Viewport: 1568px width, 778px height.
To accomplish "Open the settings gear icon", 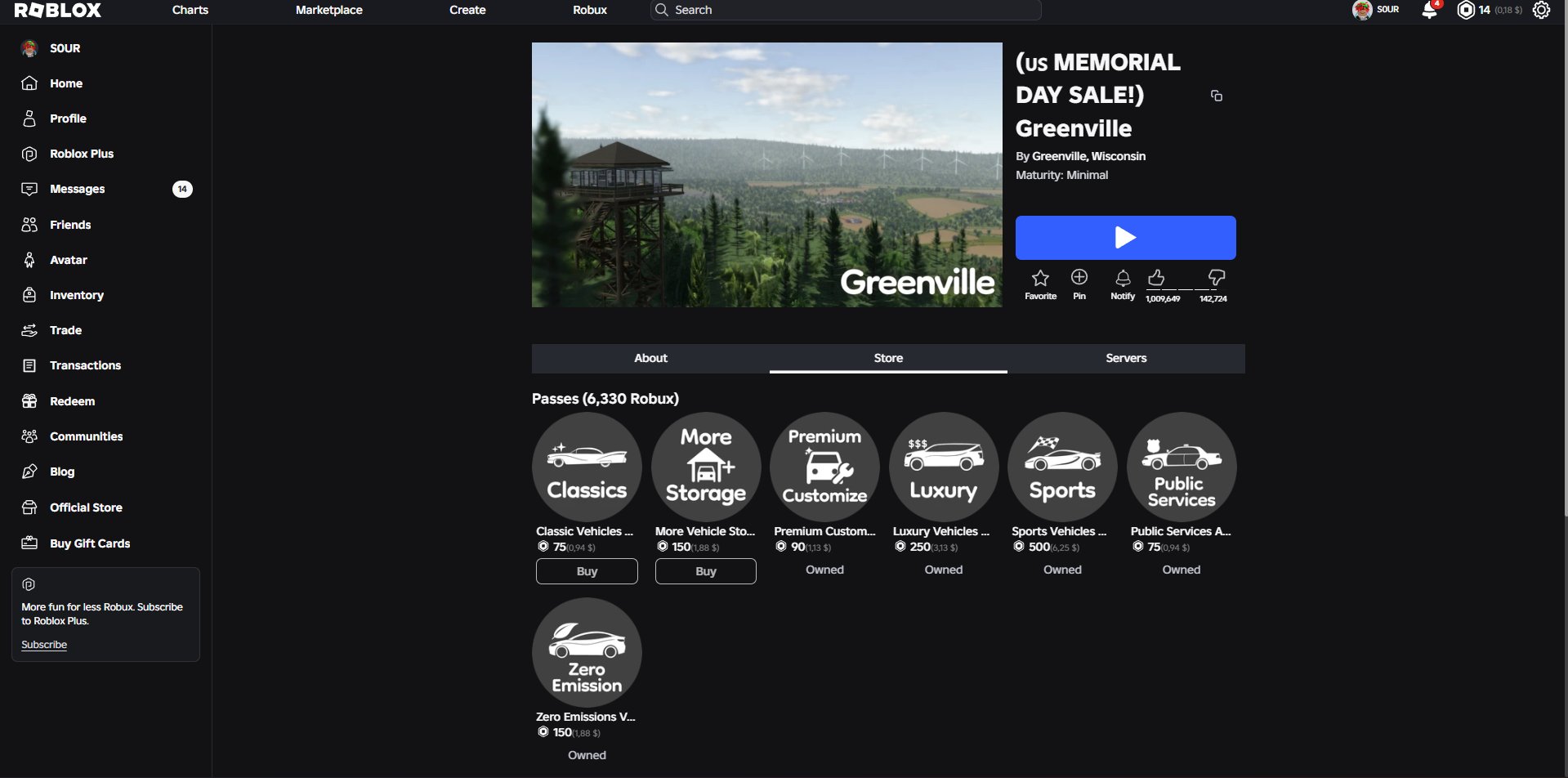I will point(1541,10).
